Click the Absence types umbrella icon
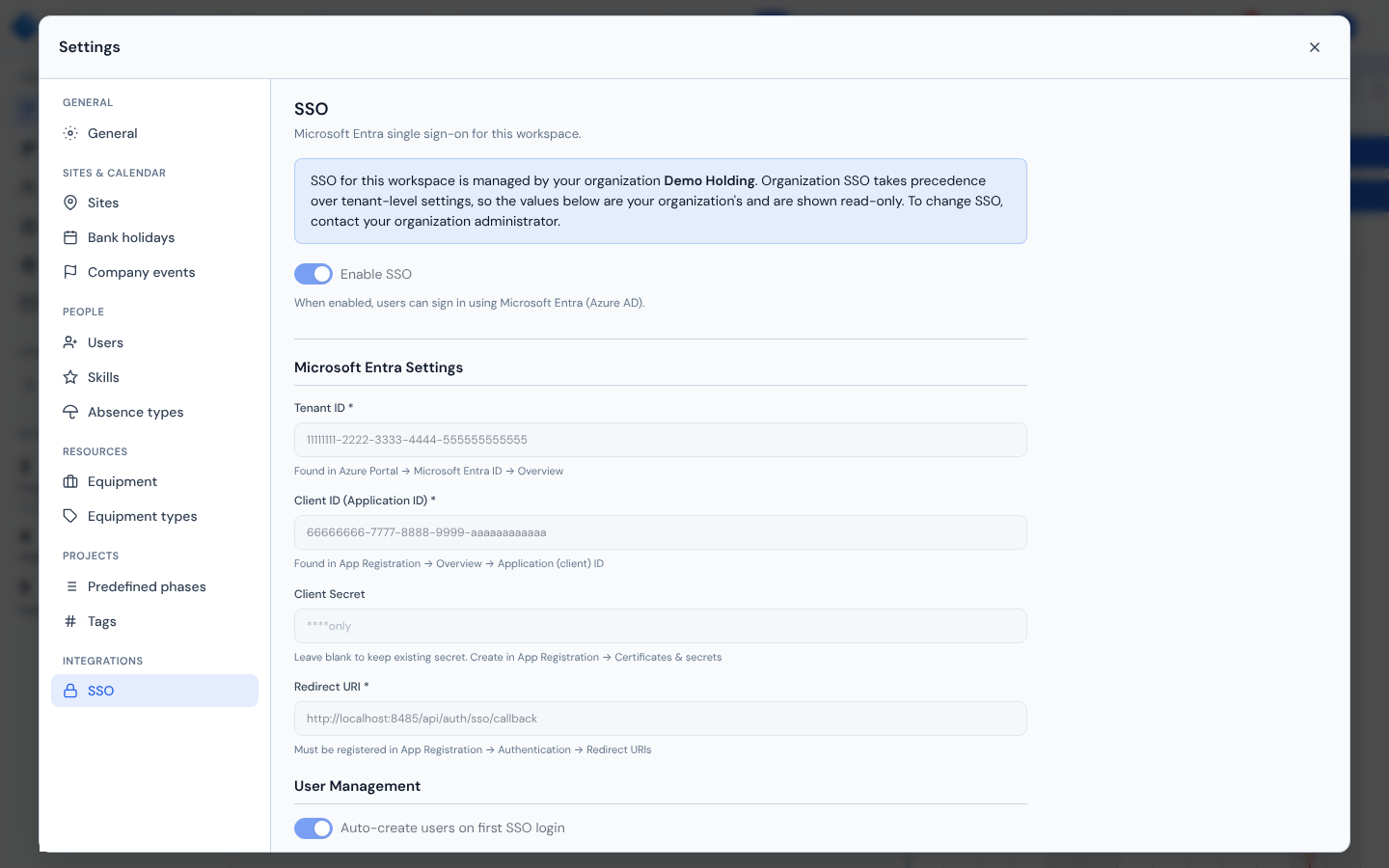Screen dimensions: 1389x868 point(70,412)
